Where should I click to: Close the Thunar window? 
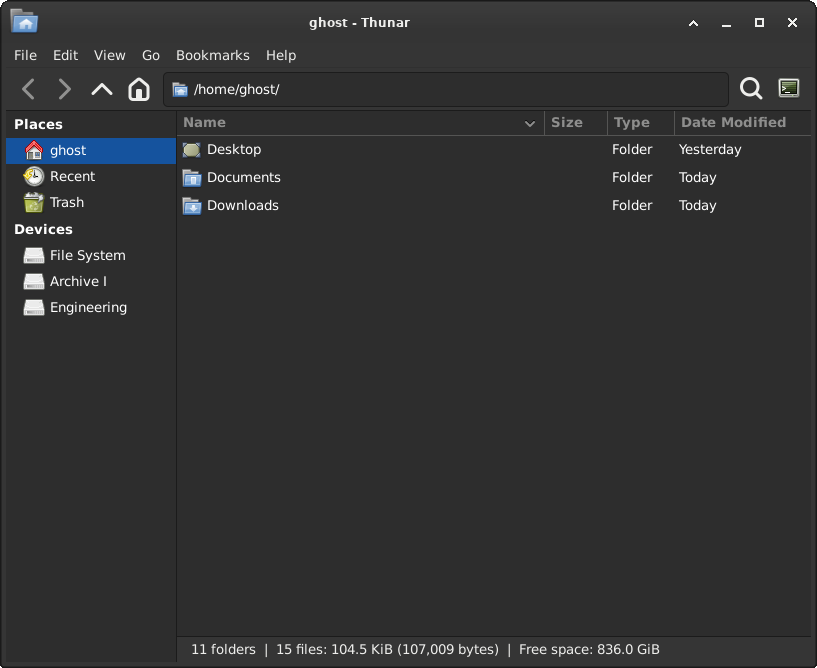pos(793,23)
